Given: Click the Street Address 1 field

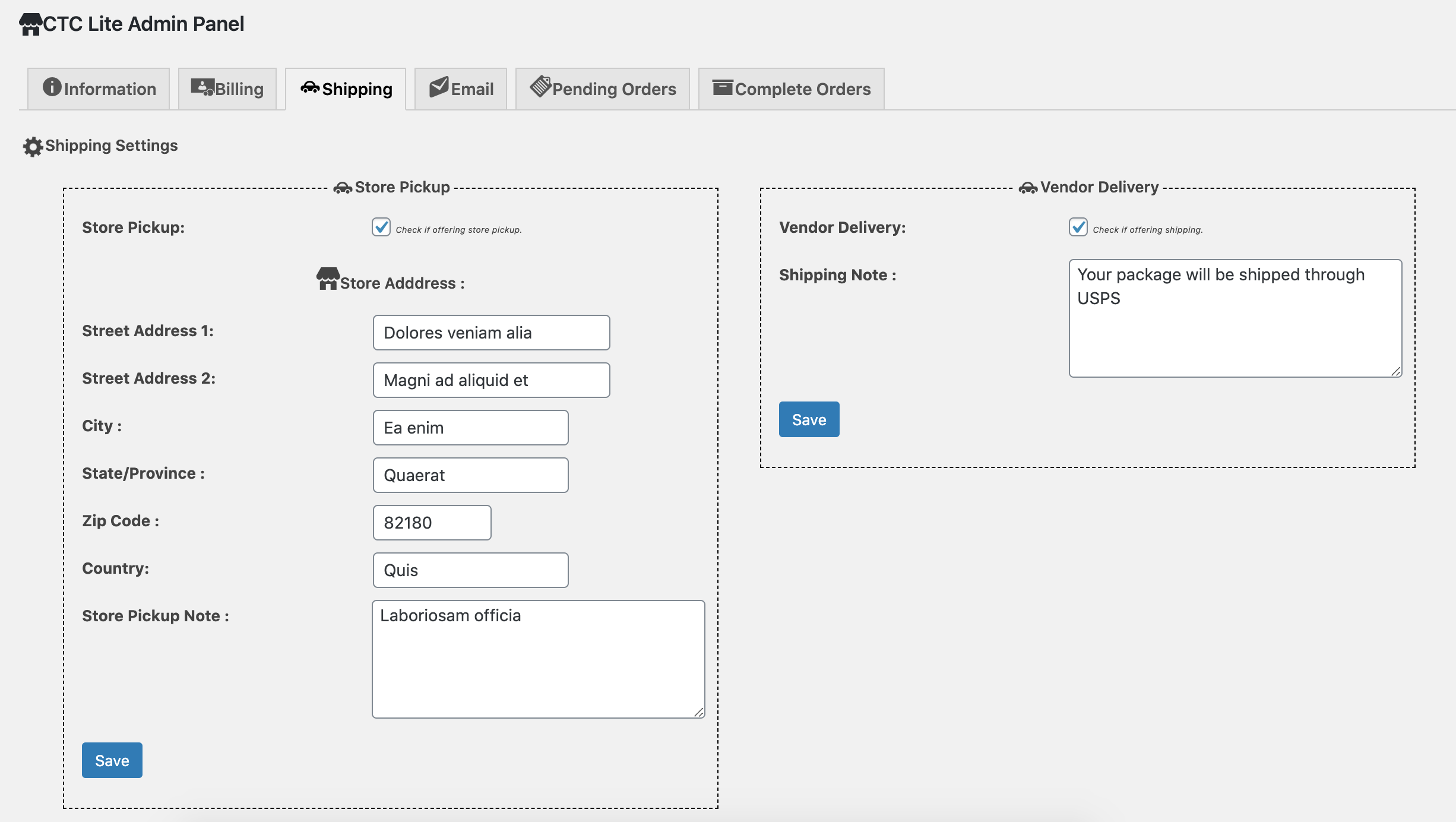Looking at the screenshot, I should 492,333.
